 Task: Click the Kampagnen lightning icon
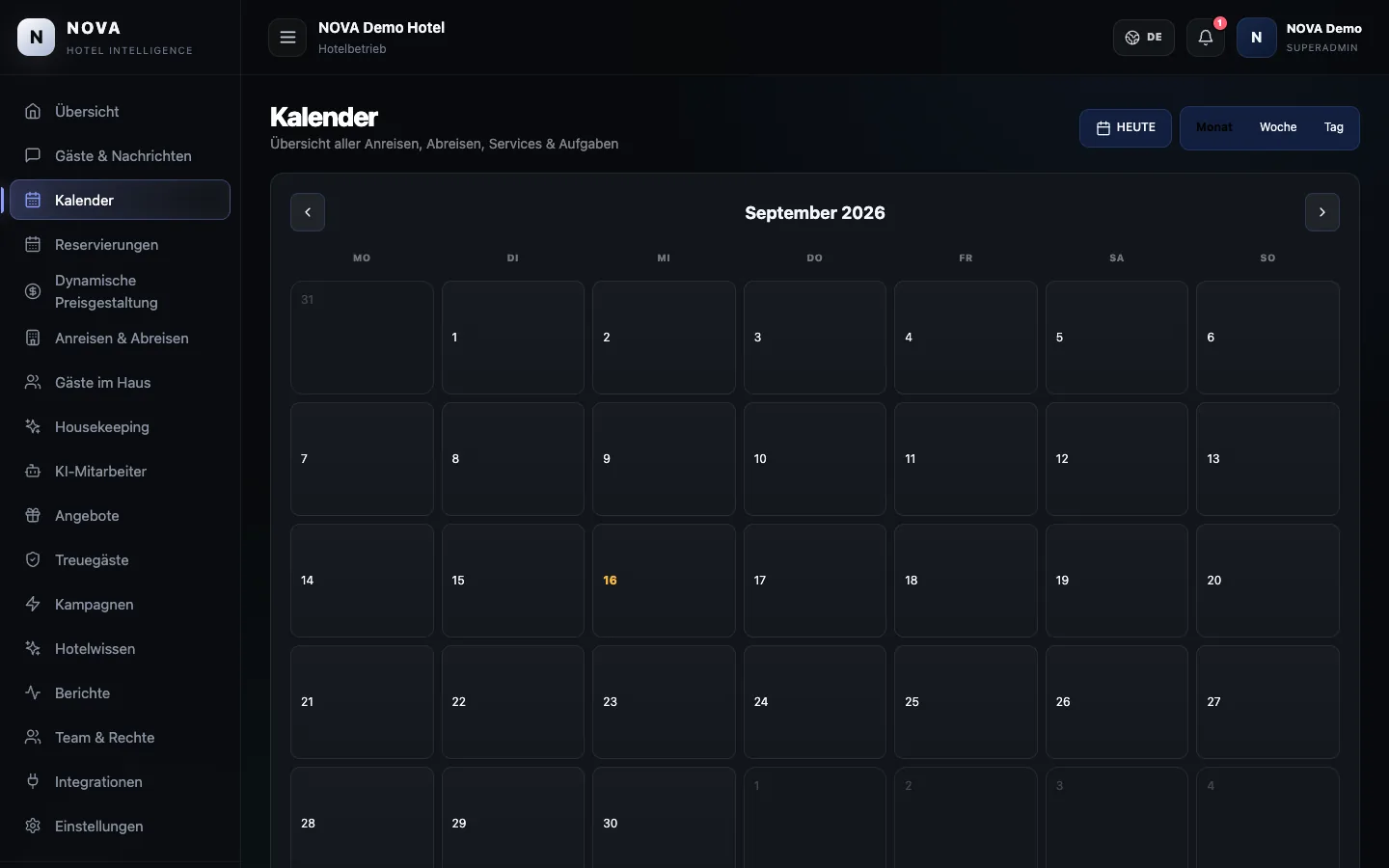pos(33,604)
